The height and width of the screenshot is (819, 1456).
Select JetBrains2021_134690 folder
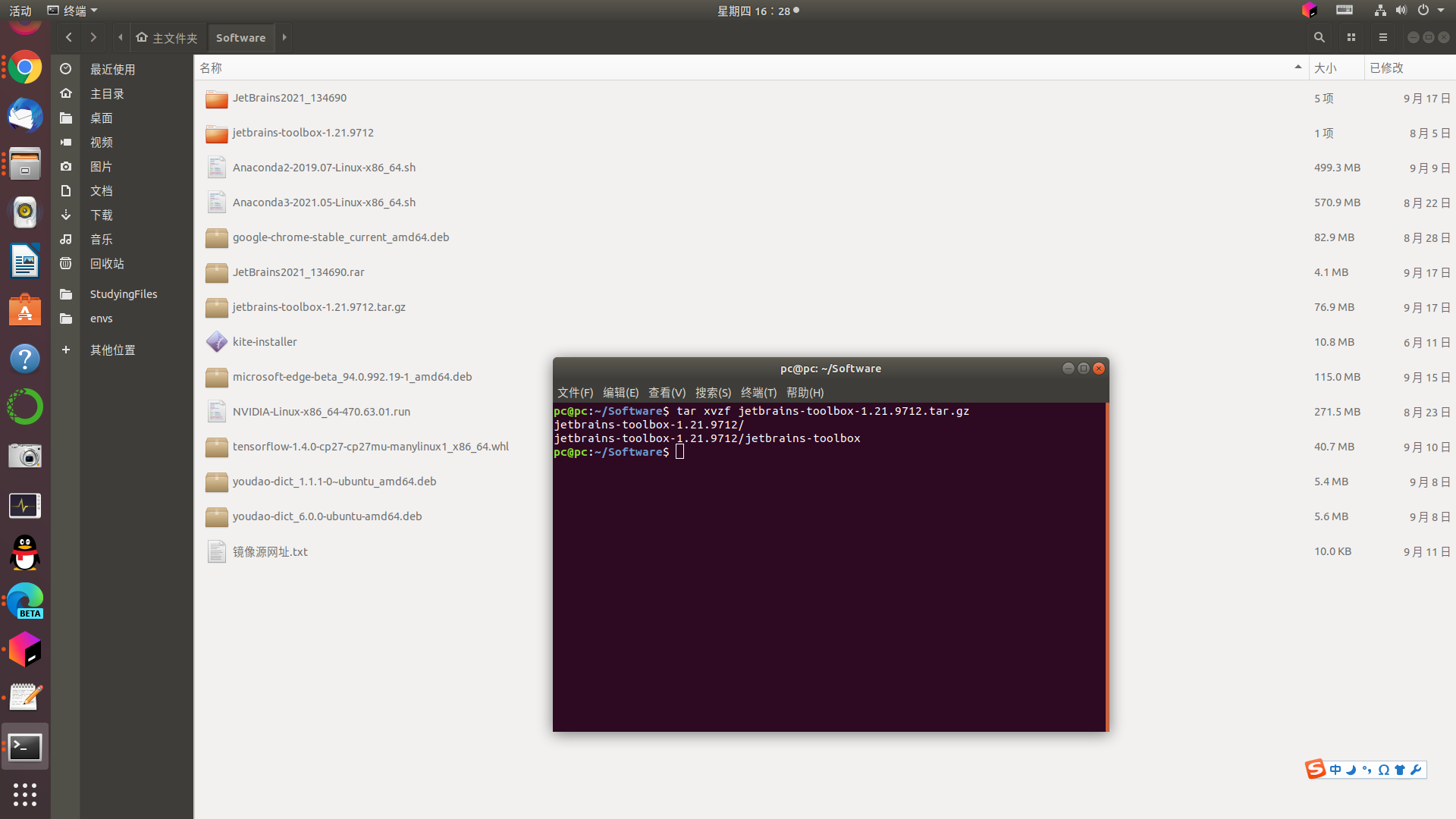pos(825,98)
